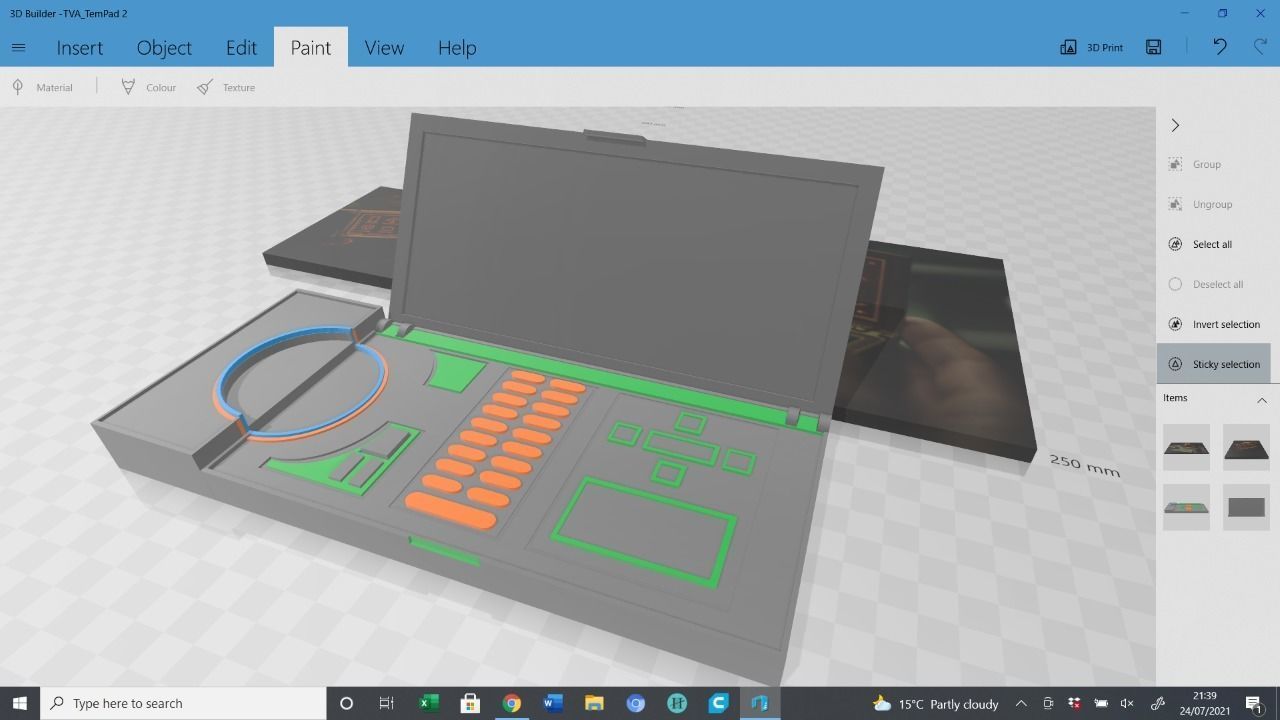1280x720 pixels.
Task: Open Google Chrome from the taskbar
Action: [511, 703]
